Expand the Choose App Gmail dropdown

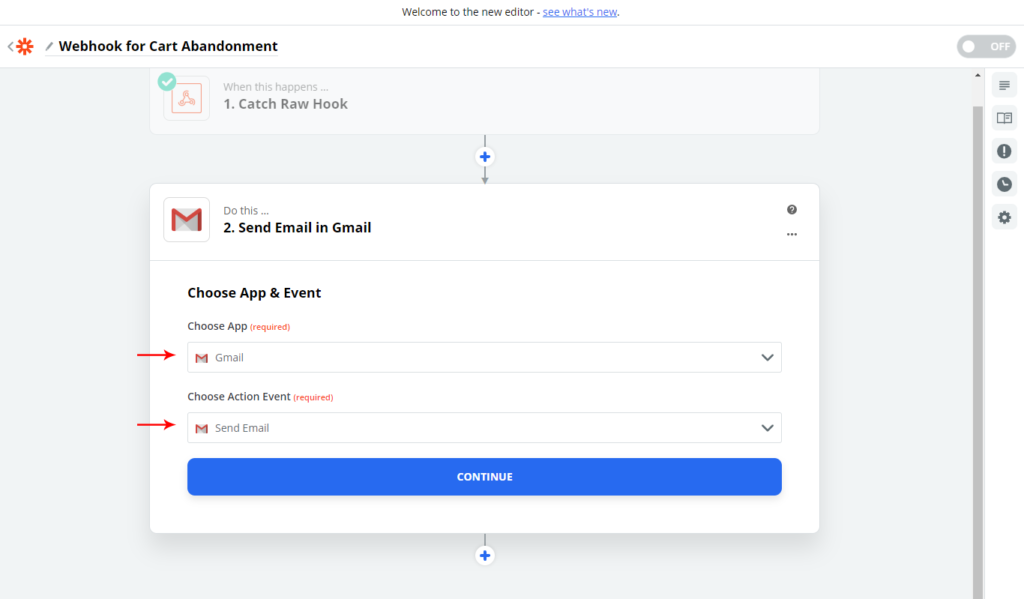[484, 358]
